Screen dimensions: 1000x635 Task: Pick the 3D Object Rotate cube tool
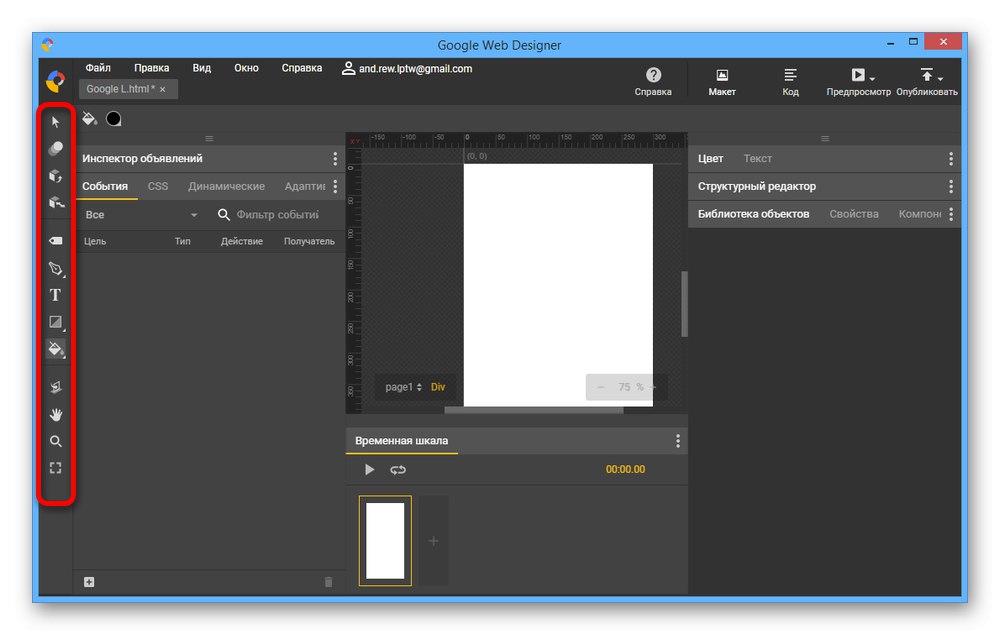tap(55, 176)
